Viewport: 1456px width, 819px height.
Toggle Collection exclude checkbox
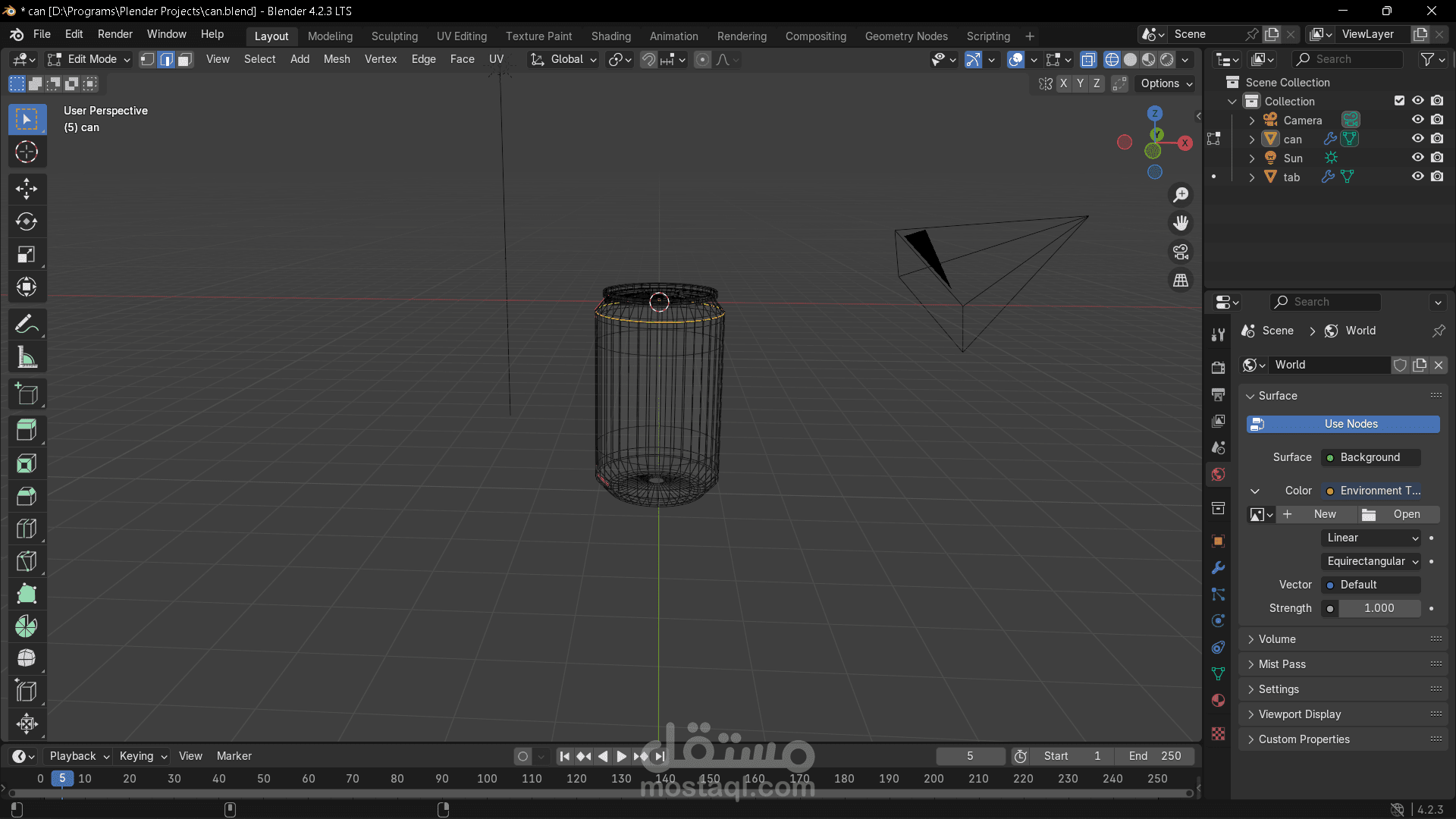(x=1399, y=101)
